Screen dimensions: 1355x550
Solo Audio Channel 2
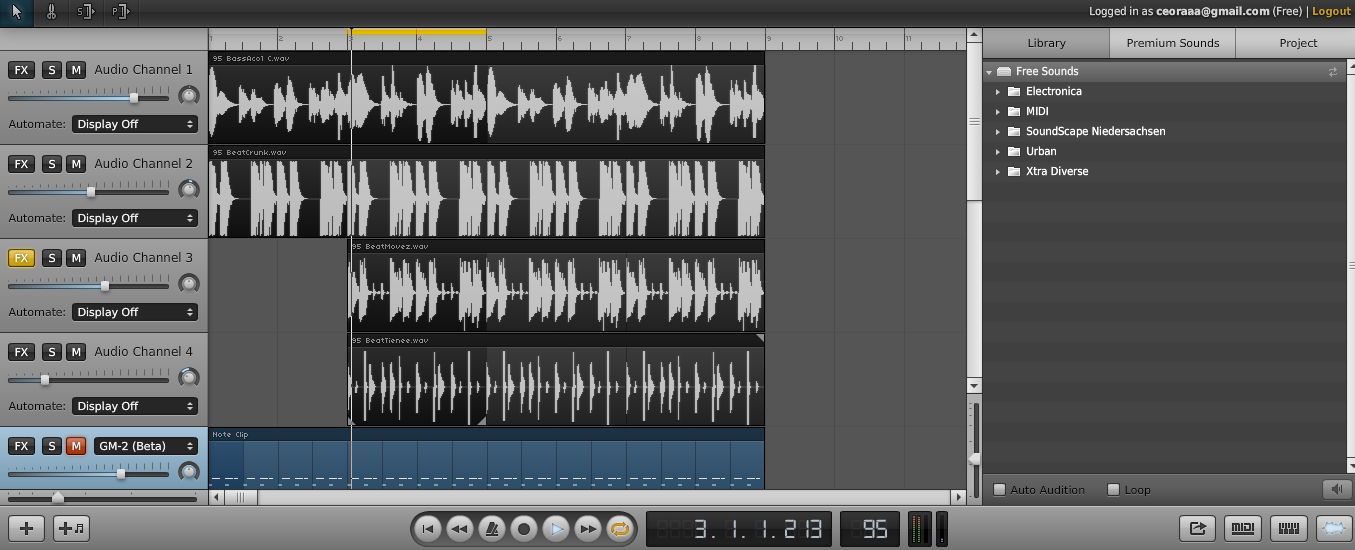point(51,164)
